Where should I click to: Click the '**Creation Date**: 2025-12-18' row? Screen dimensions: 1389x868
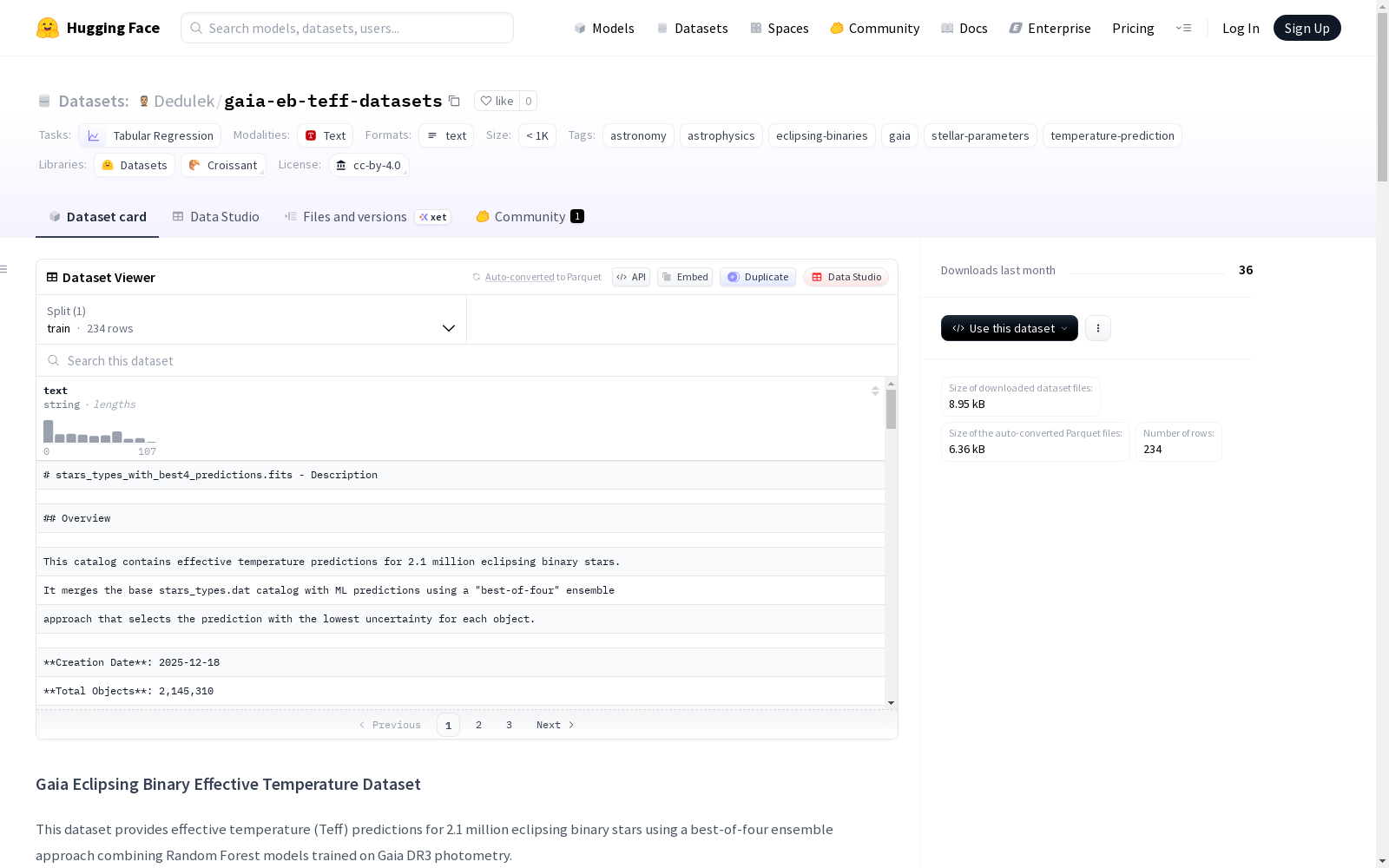click(x=460, y=662)
